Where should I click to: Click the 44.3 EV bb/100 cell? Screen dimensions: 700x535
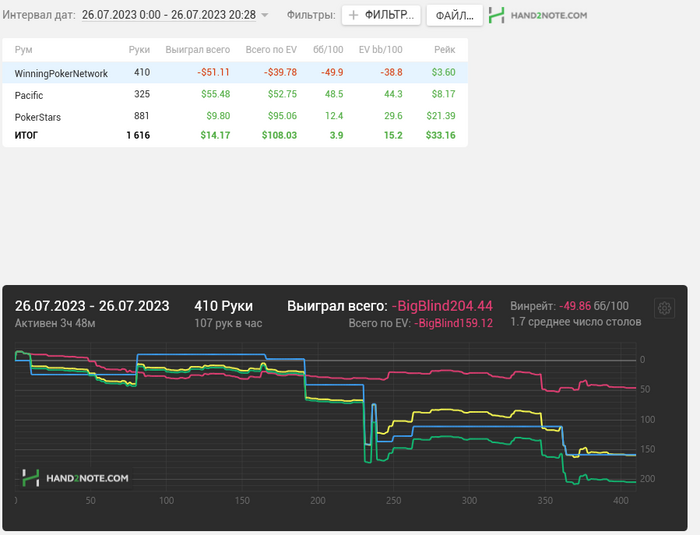pos(393,94)
